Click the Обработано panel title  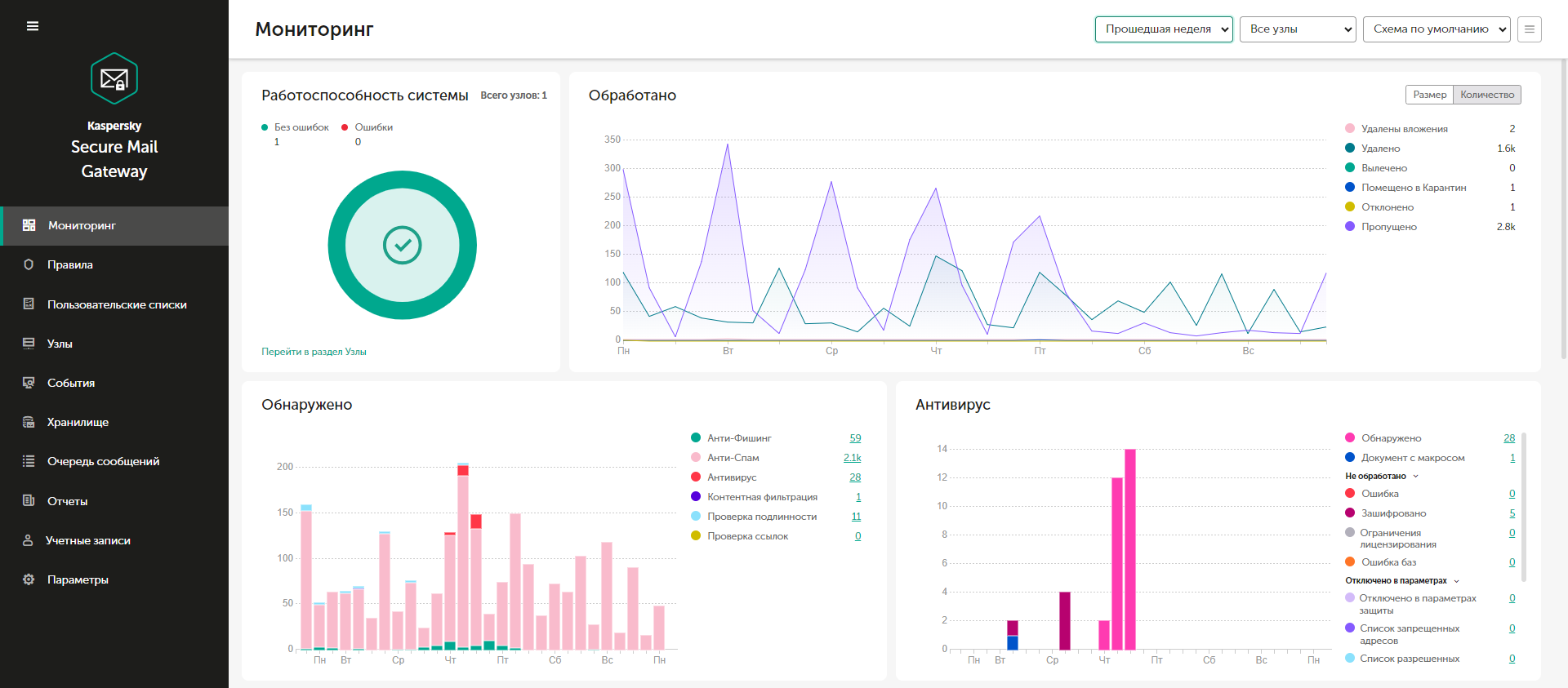tap(632, 95)
